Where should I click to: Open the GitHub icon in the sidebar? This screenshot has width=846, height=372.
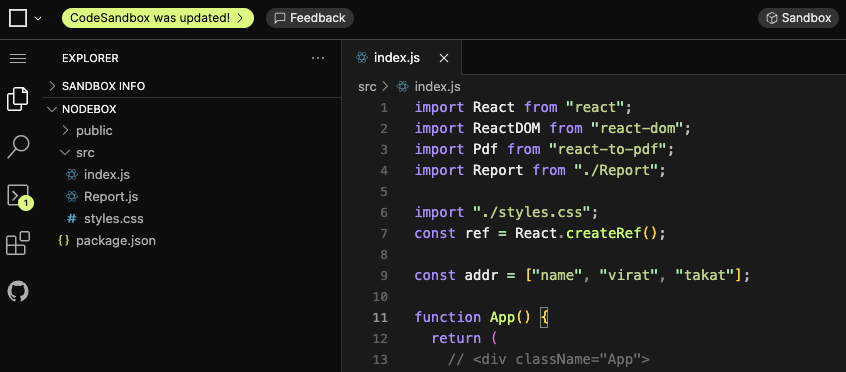18,292
